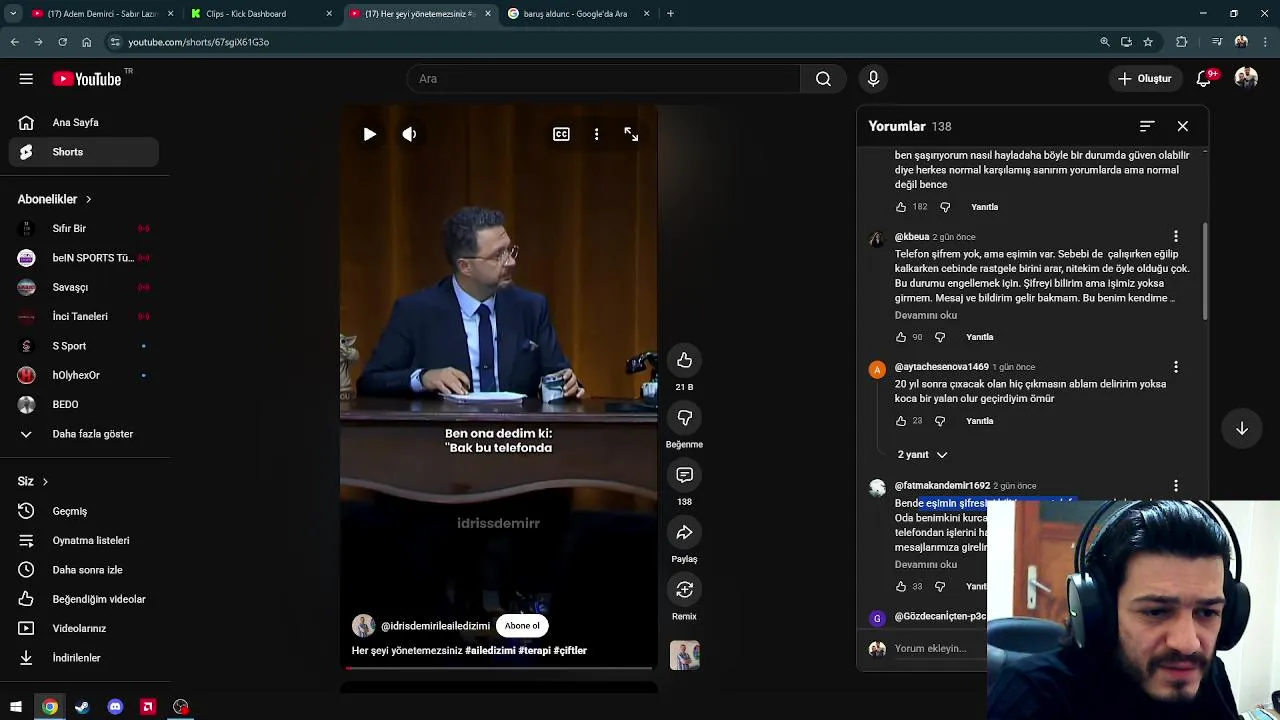Select Shorts in the sidebar
Image resolution: width=1280 pixels, height=720 pixels.
(84, 152)
